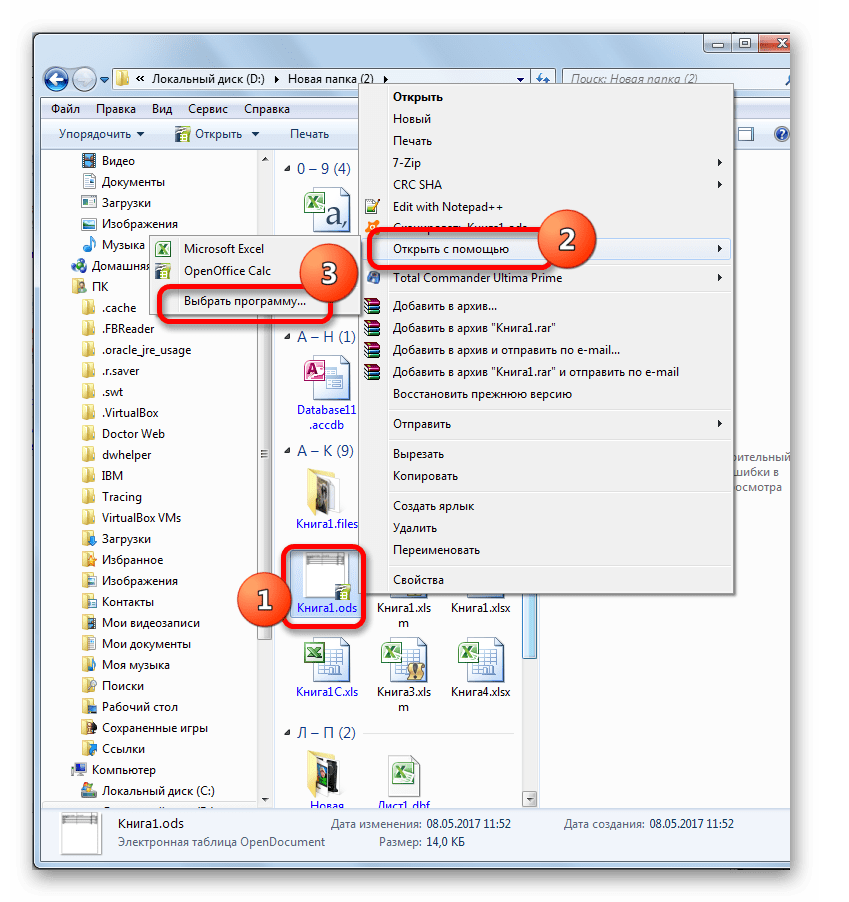This screenshot has height=902, width=849.
Task: Select the Книга4.xlsx file icon
Action: tap(480, 660)
